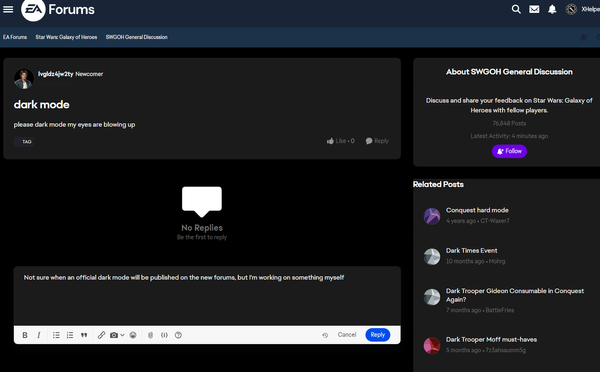Toggle italic formatting in the editor
The width and height of the screenshot is (600, 372).
[x=39, y=335]
